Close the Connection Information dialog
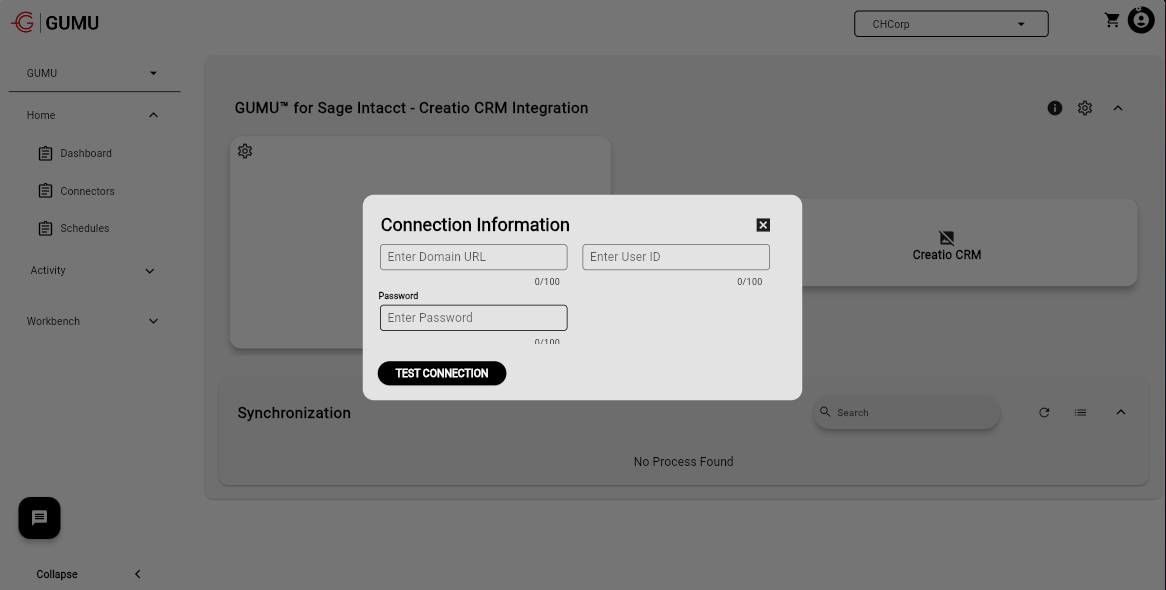This screenshot has width=1166, height=590. (x=763, y=225)
